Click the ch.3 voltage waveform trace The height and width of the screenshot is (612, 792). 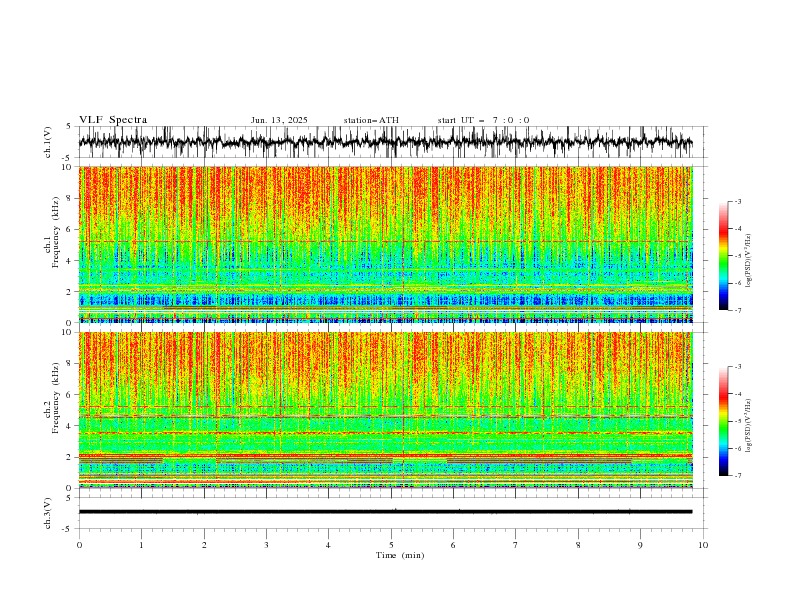point(385,512)
